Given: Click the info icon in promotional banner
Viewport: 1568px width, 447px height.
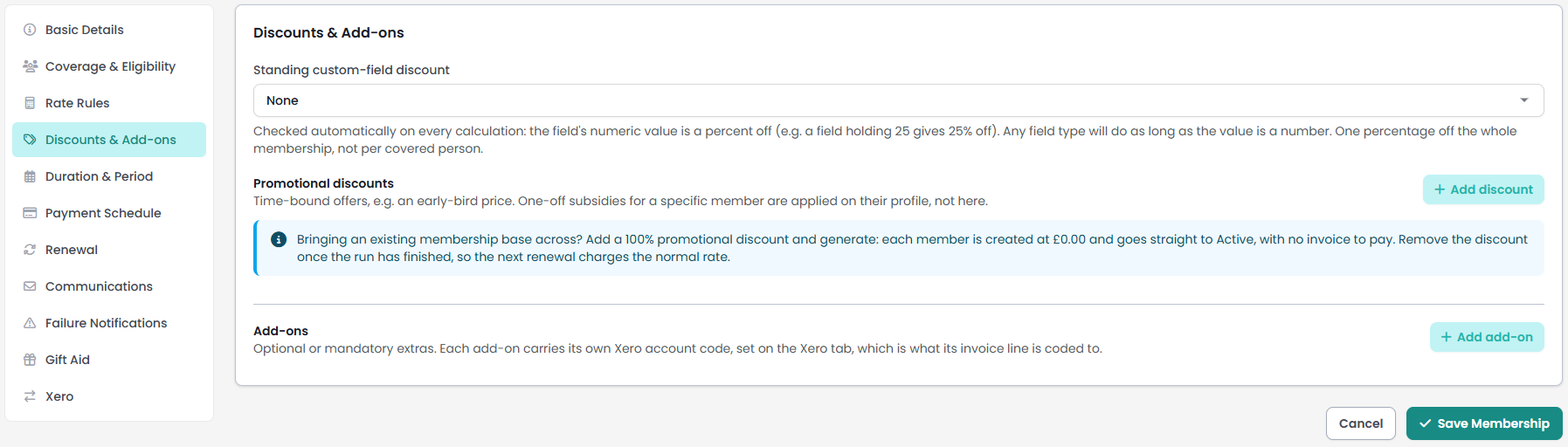Looking at the screenshot, I should pos(279,239).
